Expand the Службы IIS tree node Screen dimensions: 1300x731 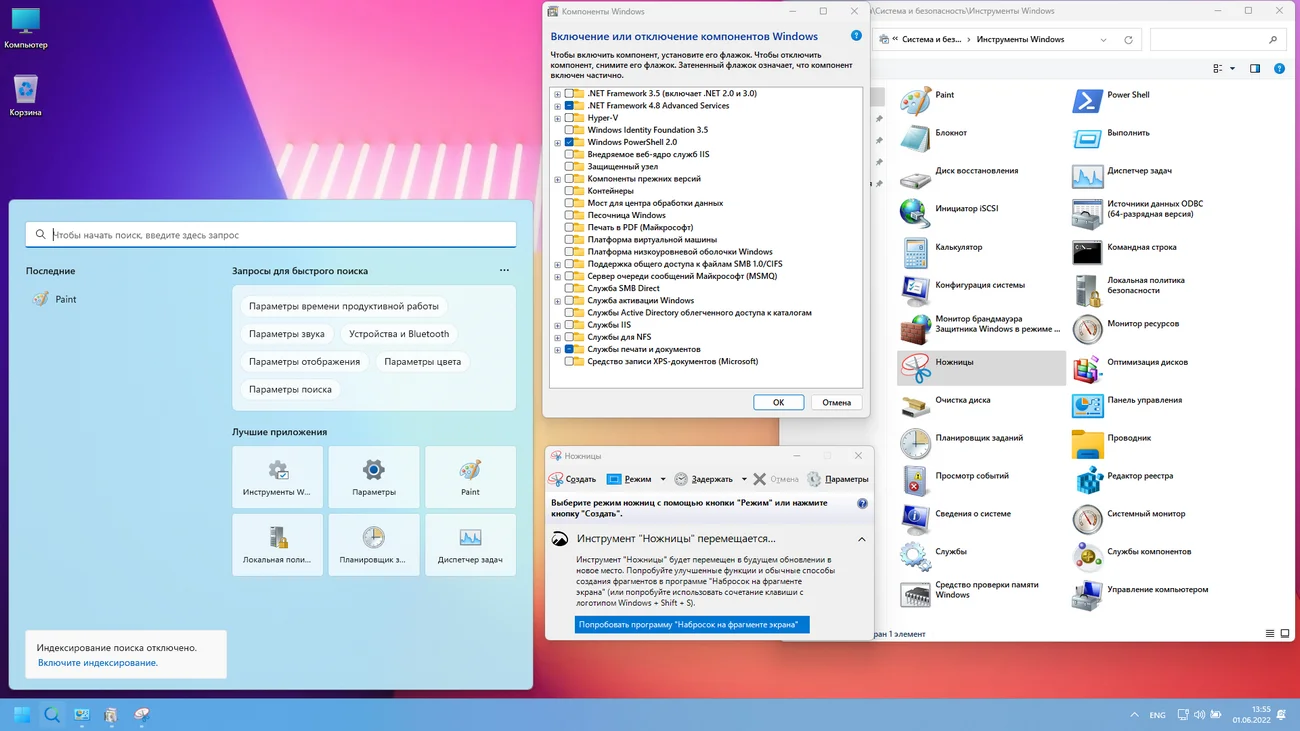tap(557, 325)
